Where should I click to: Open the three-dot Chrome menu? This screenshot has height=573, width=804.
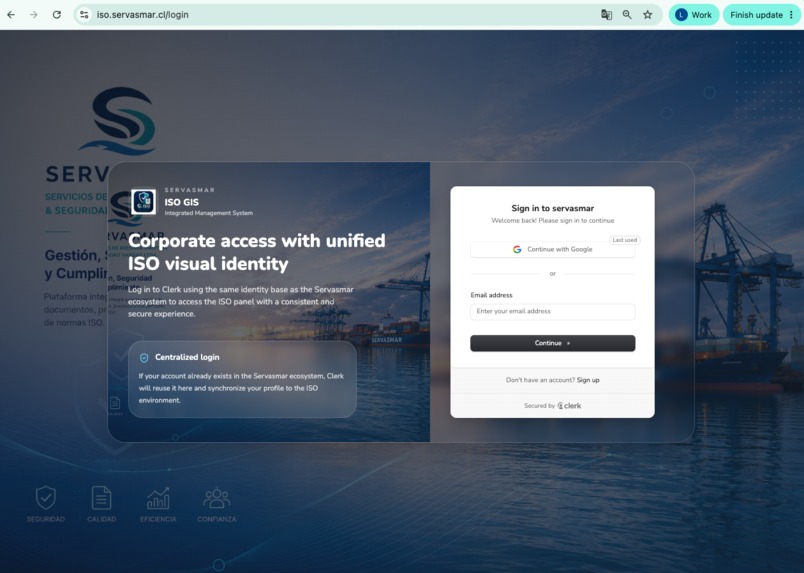[792, 15]
